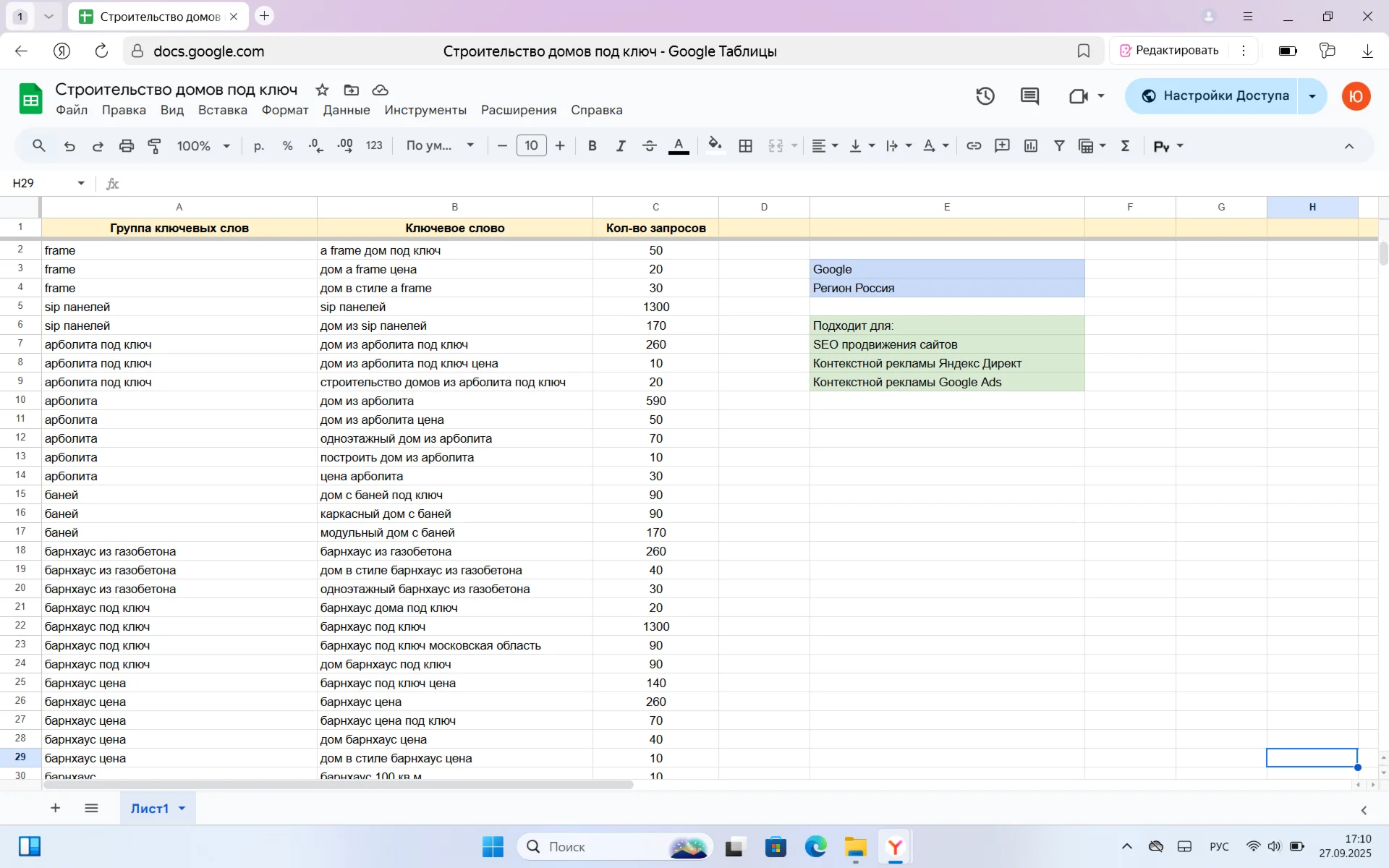Image resolution: width=1389 pixels, height=868 pixels.
Task: Click the borders grid icon
Action: tap(745, 146)
